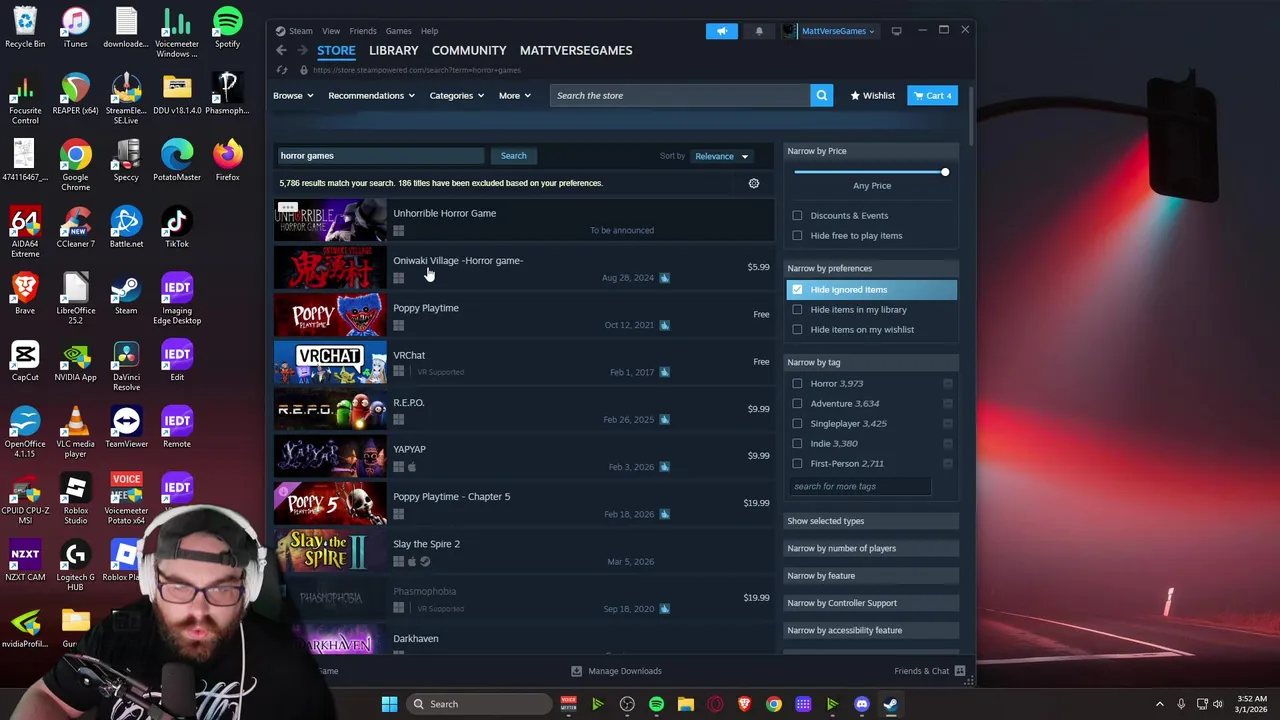
Task: Click the Steam forward navigation arrow
Action: pyautogui.click(x=302, y=50)
